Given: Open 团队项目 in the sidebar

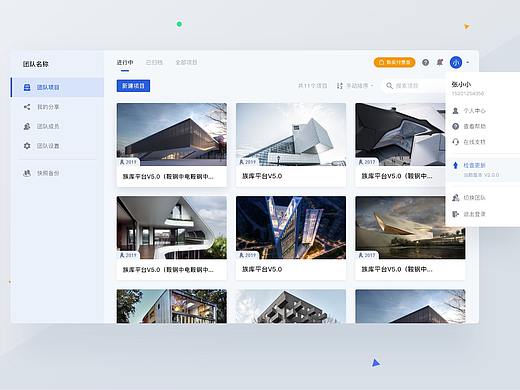Looking at the screenshot, I should point(57,87).
